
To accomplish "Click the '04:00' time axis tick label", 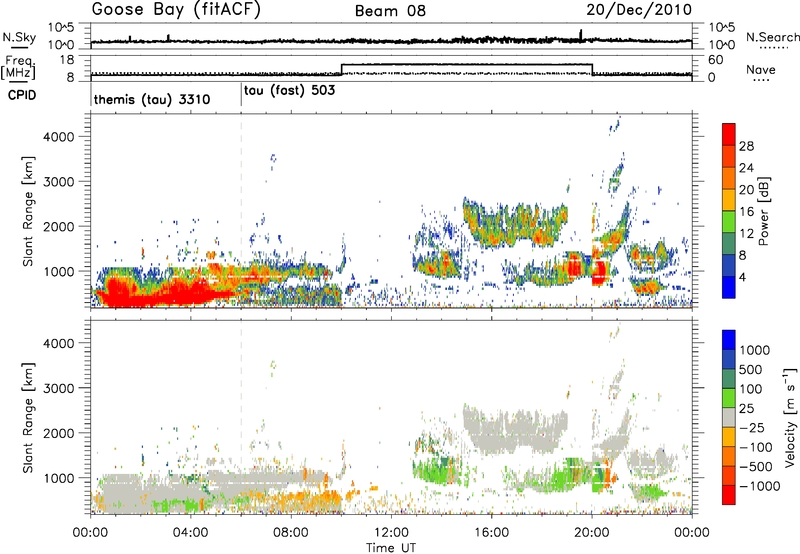I will [x=190, y=533].
